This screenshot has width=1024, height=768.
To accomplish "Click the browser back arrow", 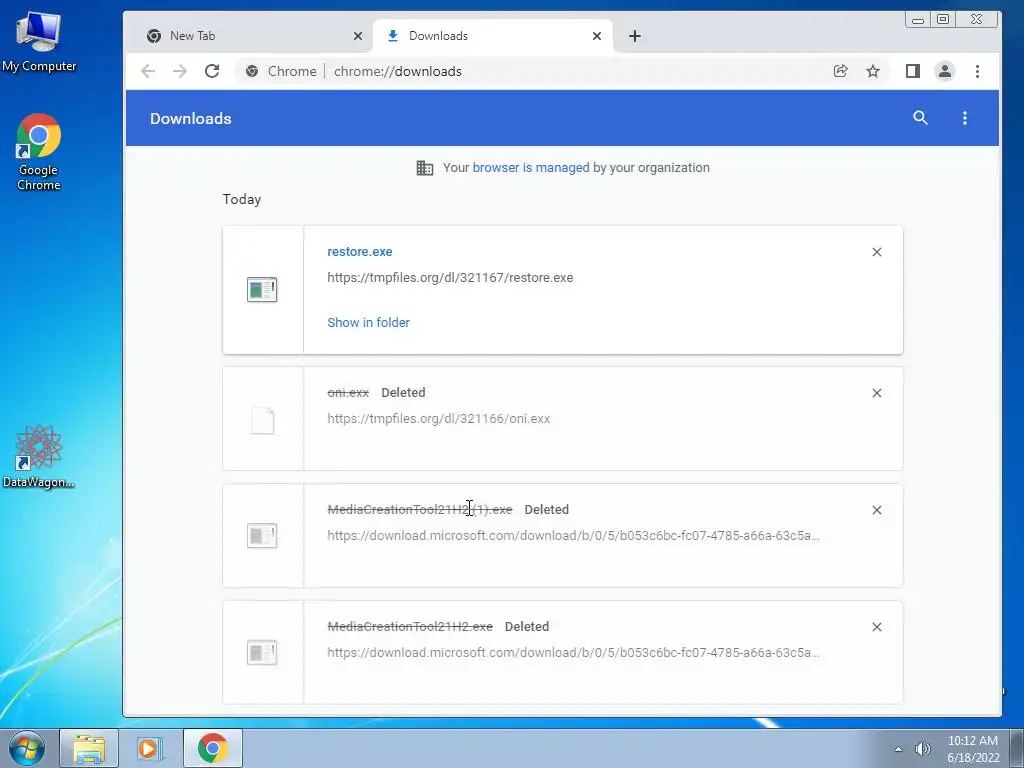I will [x=148, y=71].
